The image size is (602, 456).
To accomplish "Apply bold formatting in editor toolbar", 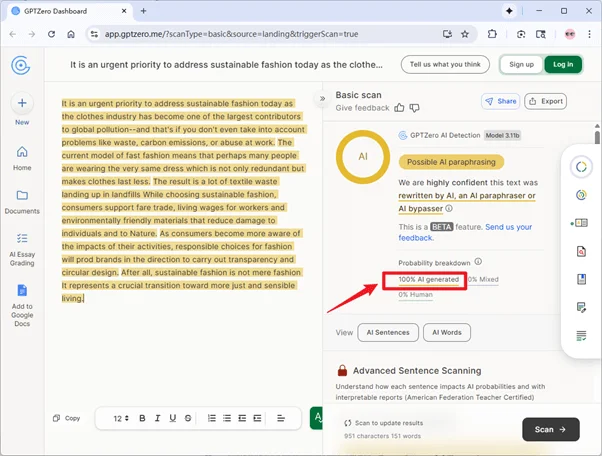I will point(142,418).
